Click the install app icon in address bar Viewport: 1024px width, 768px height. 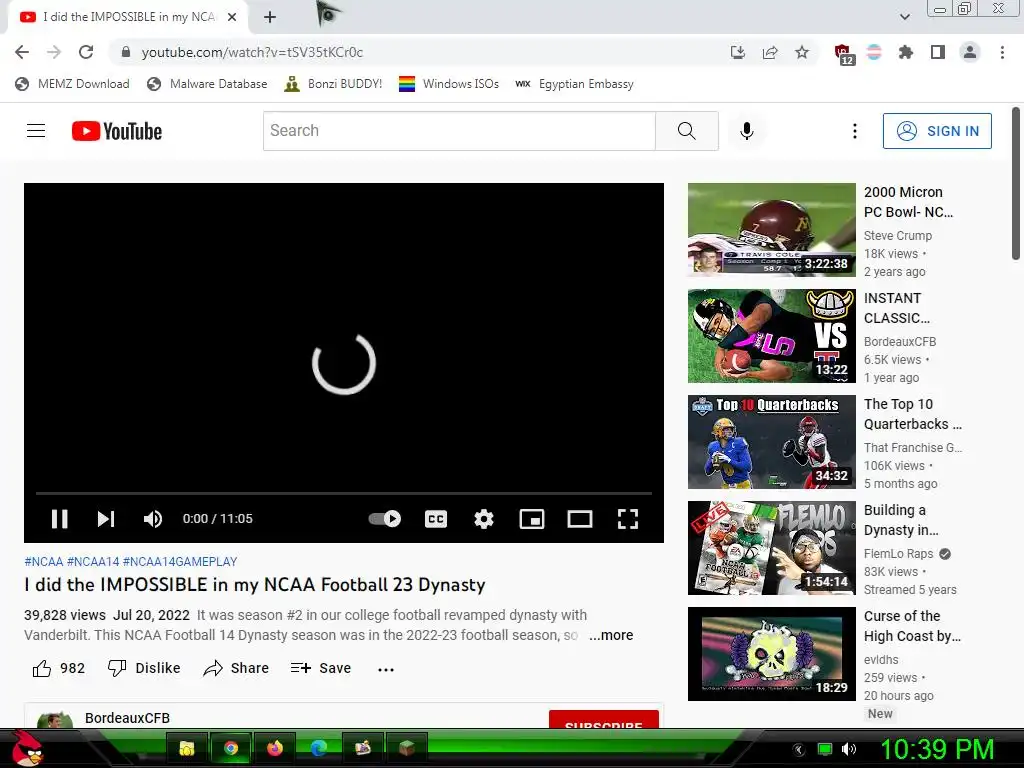737,52
